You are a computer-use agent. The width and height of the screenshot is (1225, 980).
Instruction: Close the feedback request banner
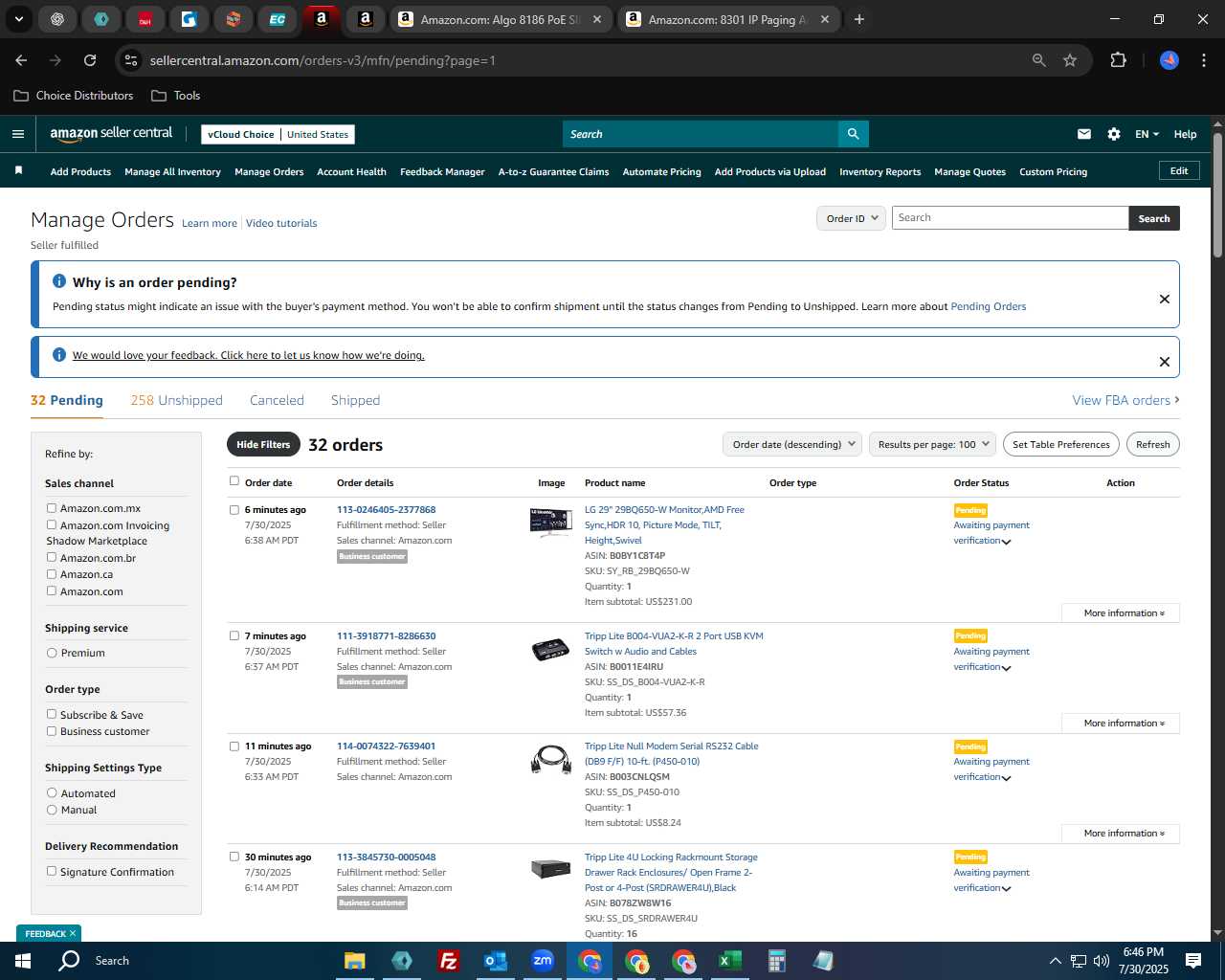[1165, 362]
